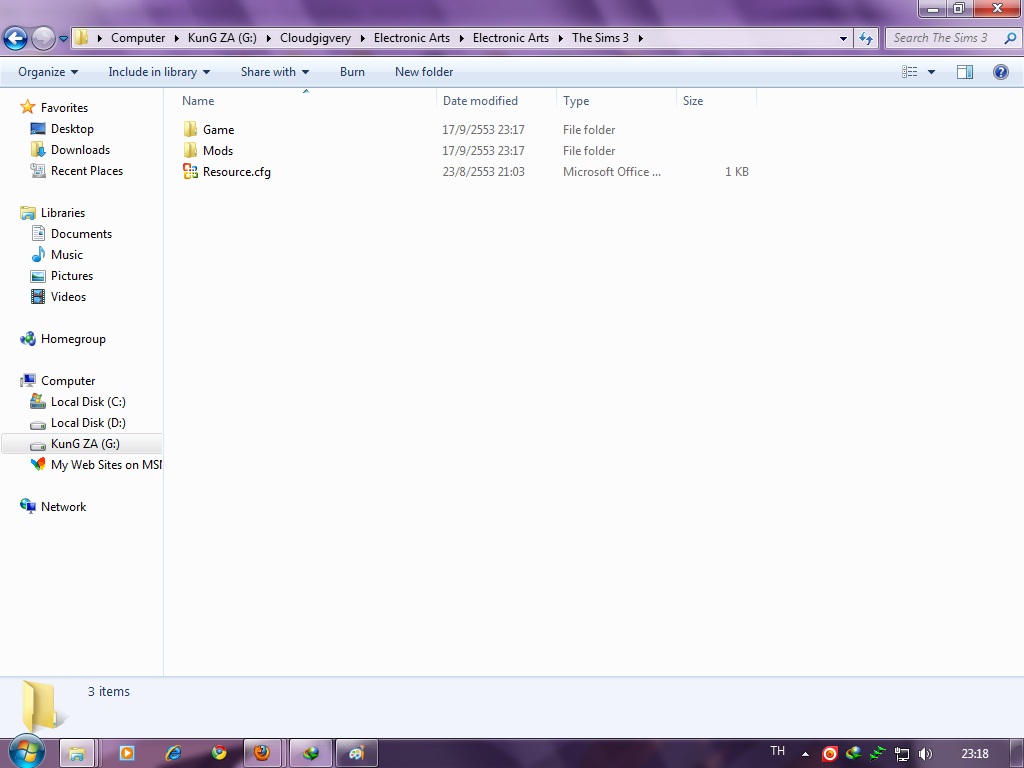Open Windows Start button

(x=26, y=752)
